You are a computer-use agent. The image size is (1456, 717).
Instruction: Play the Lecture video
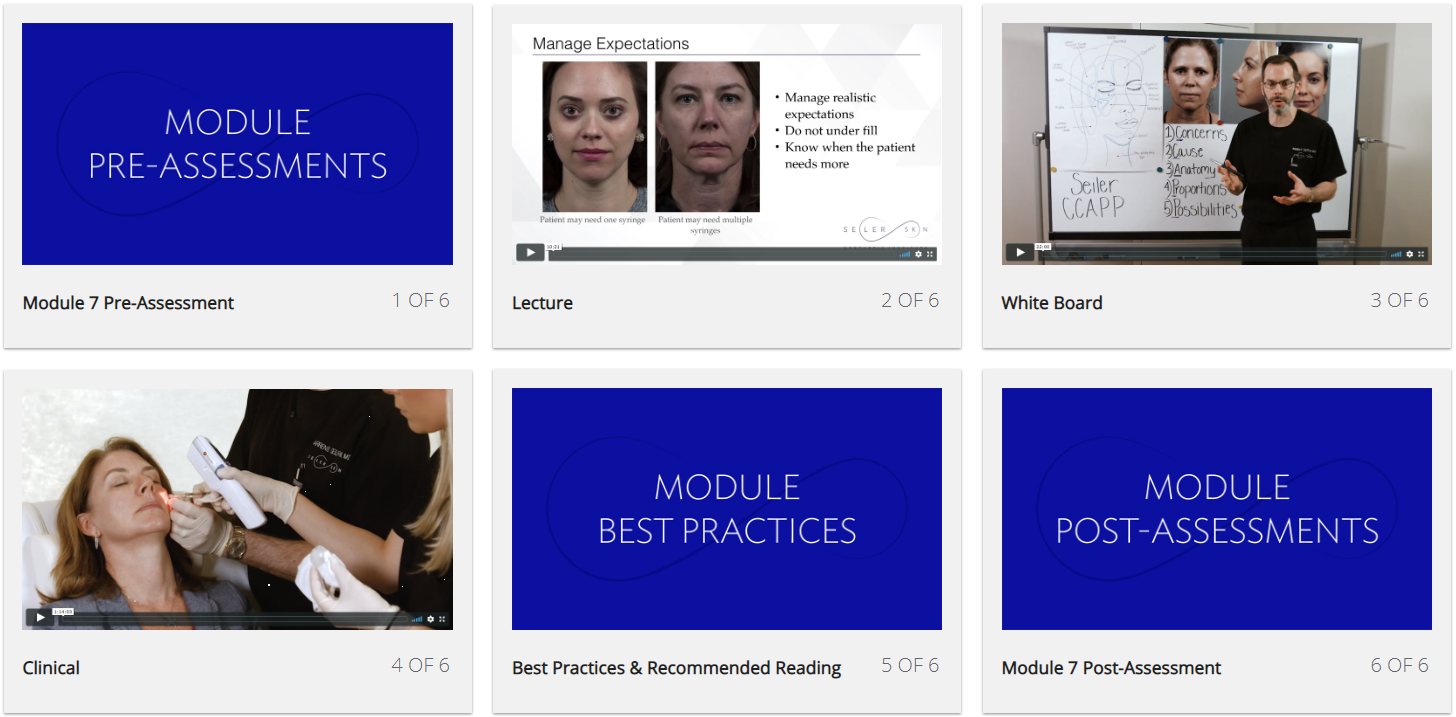click(530, 252)
